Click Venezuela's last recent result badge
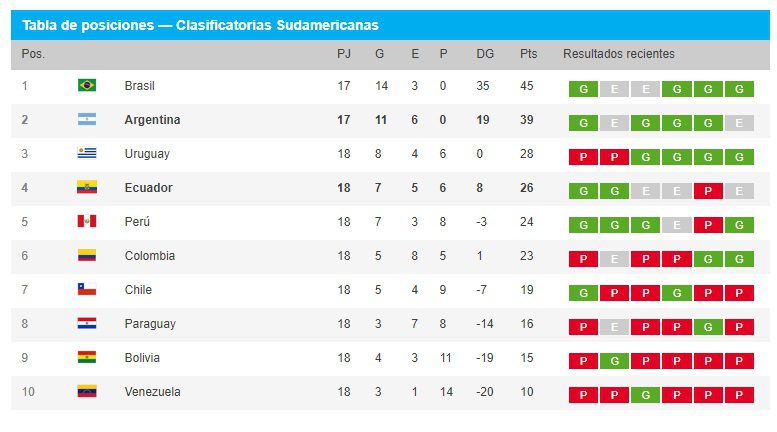Viewport: 777px width, 432px height. tap(738, 395)
